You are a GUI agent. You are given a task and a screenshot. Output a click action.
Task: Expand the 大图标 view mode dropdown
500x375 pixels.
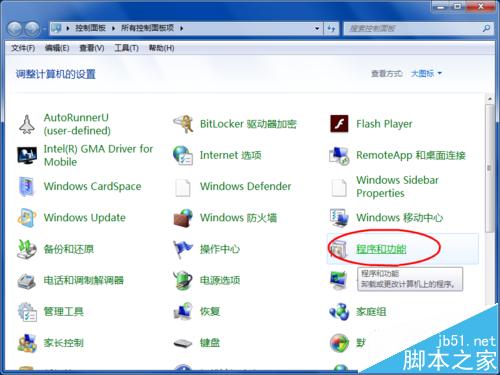tap(426, 73)
